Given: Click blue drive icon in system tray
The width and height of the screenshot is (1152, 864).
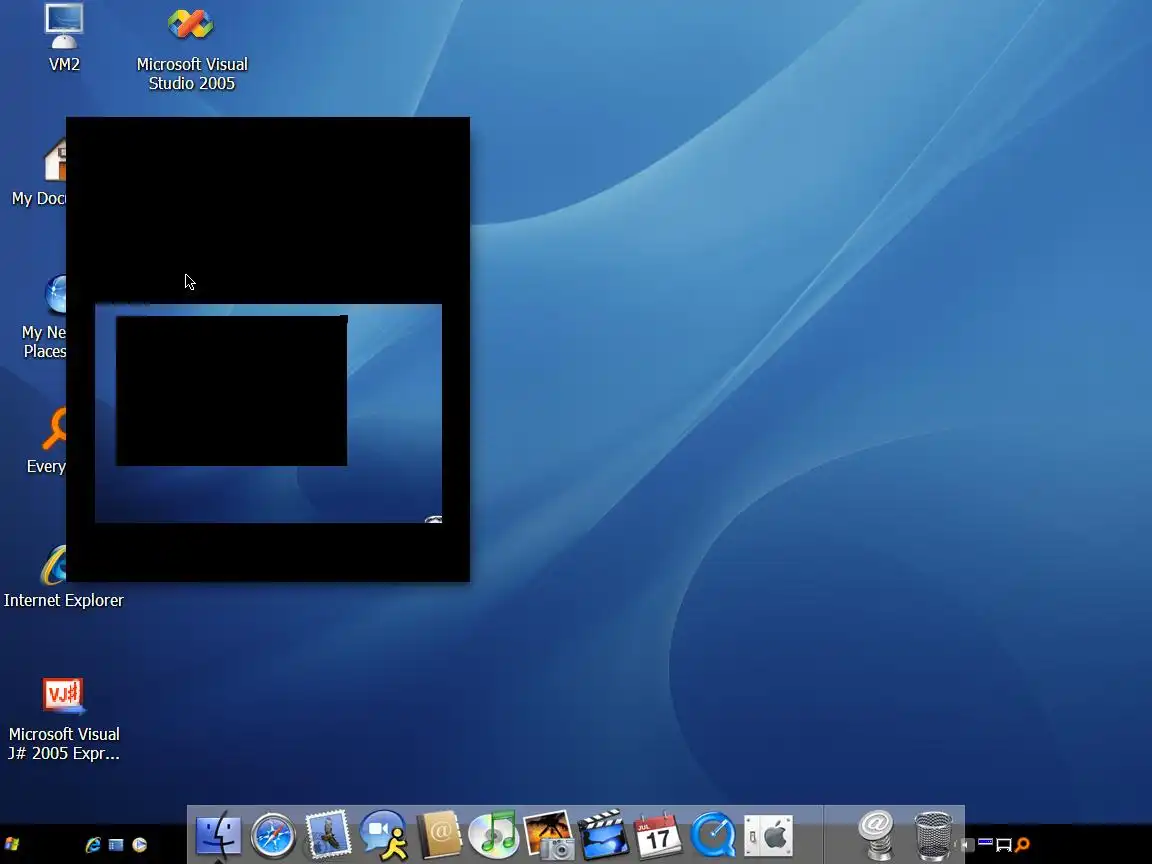Looking at the screenshot, I should [x=985, y=843].
